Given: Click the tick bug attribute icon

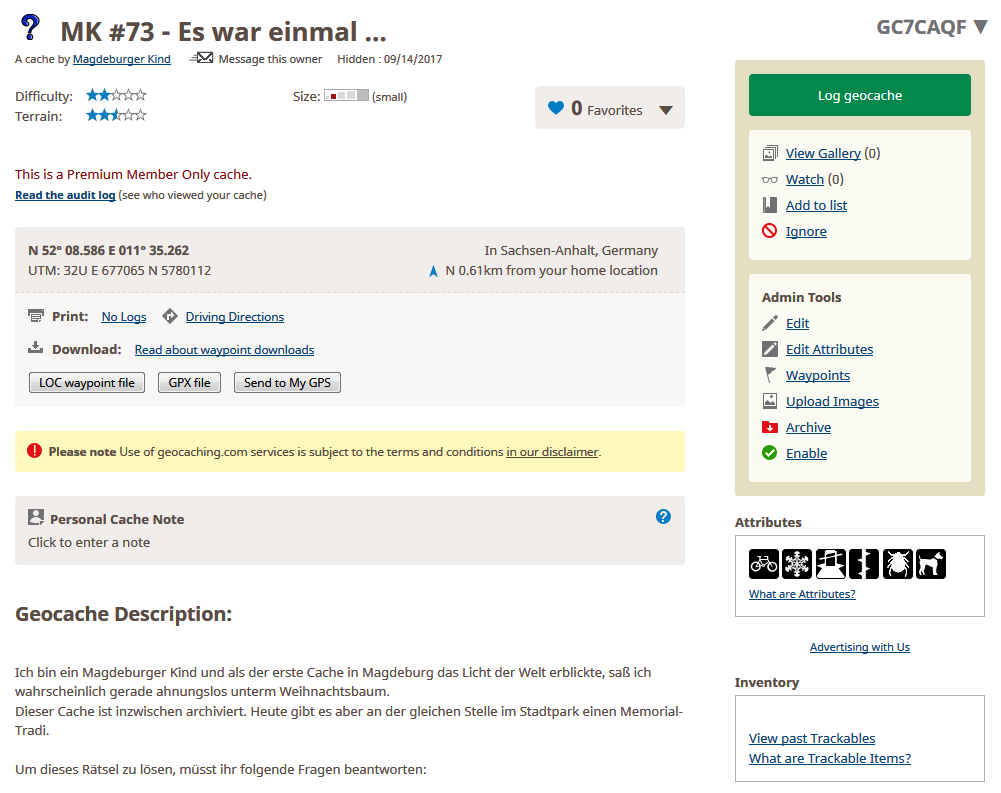Looking at the screenshot, I should [898, 564].
